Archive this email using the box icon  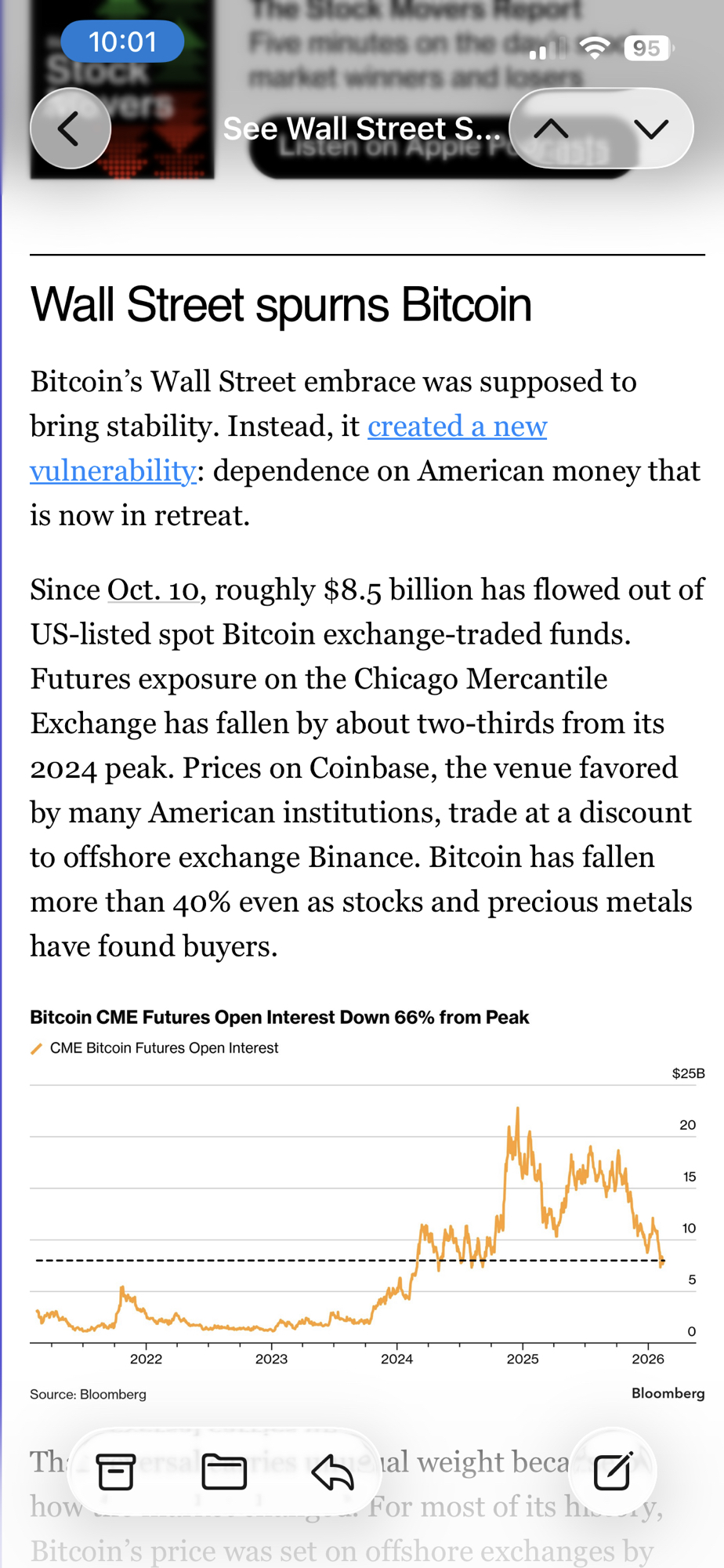[x=116, y=1472]
